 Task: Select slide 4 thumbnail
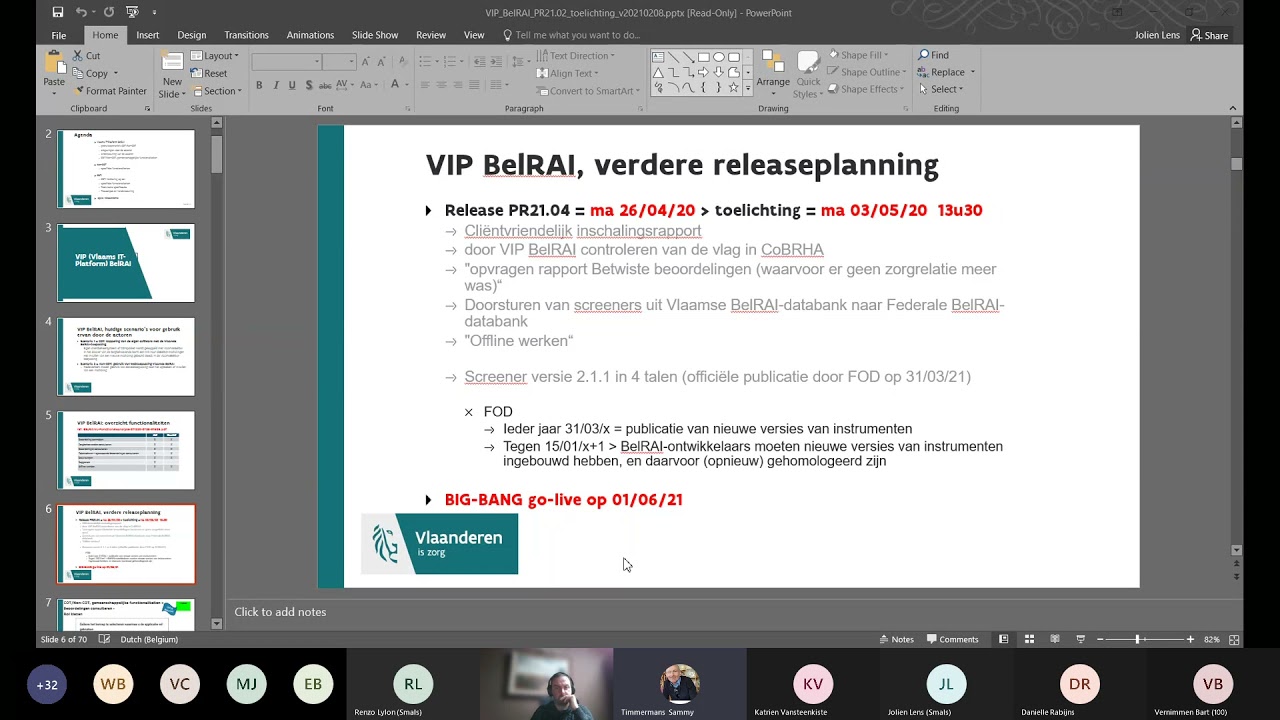click(126, 356)
